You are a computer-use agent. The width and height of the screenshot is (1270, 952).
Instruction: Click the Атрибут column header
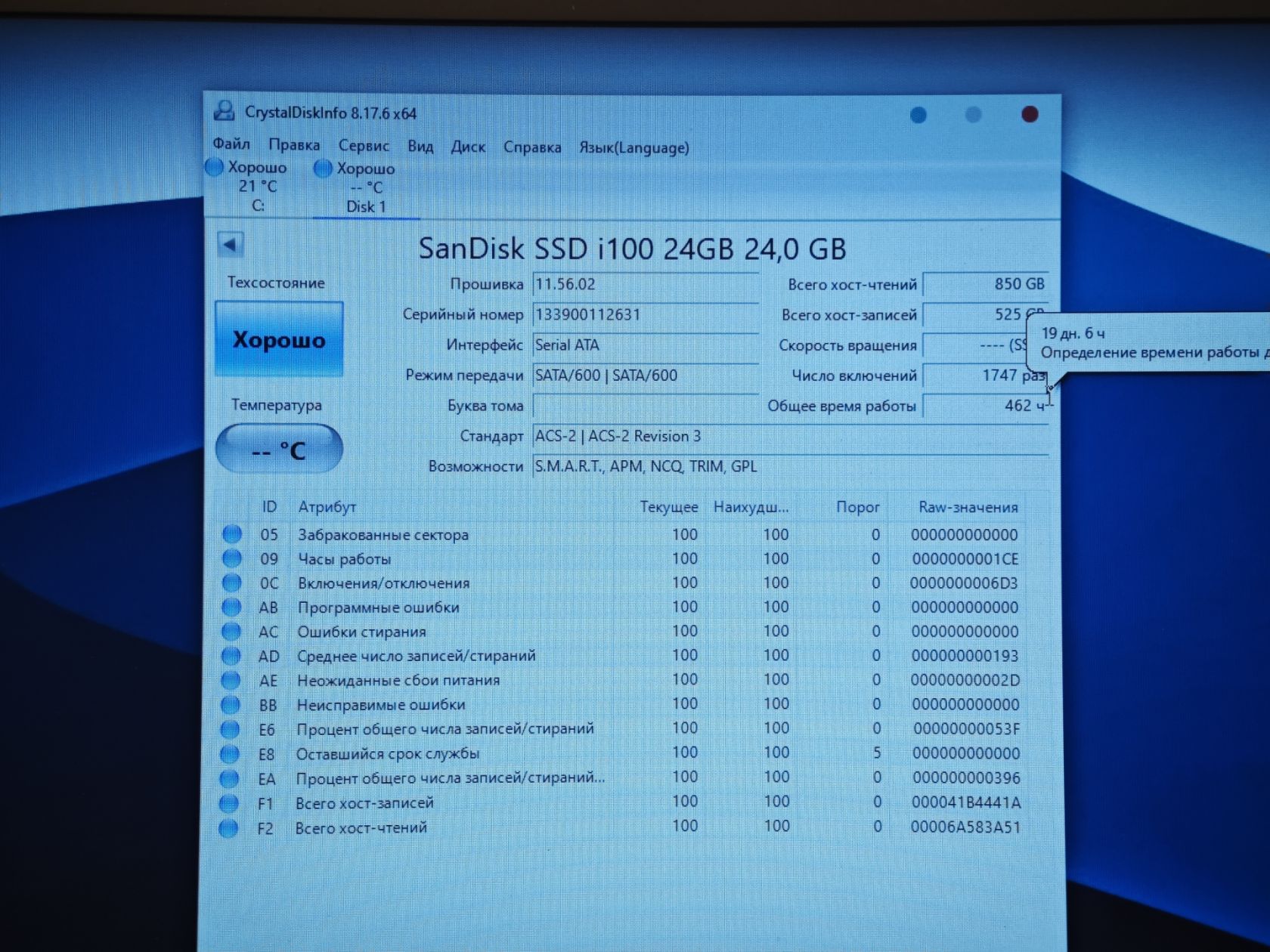[327, 506]
